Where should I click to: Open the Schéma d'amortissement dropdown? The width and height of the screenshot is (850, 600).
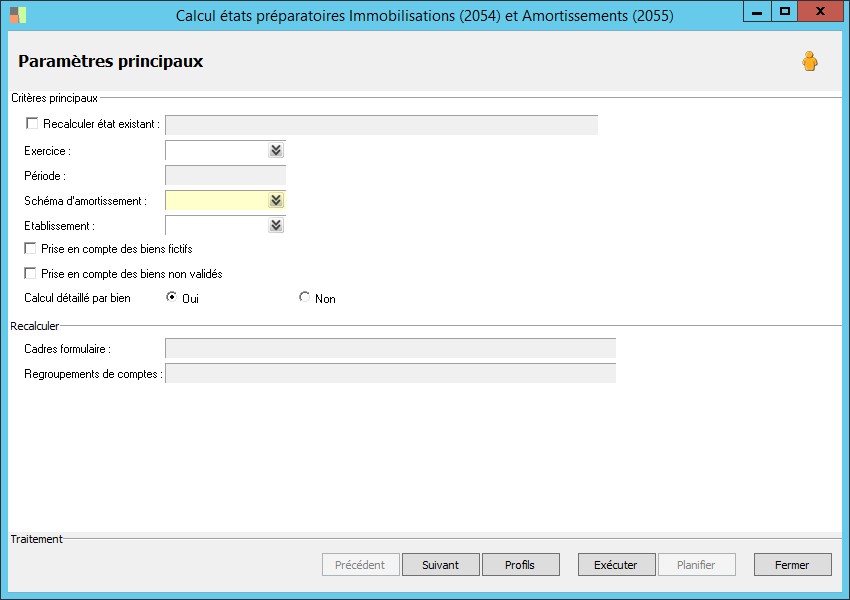coord(276,201)
